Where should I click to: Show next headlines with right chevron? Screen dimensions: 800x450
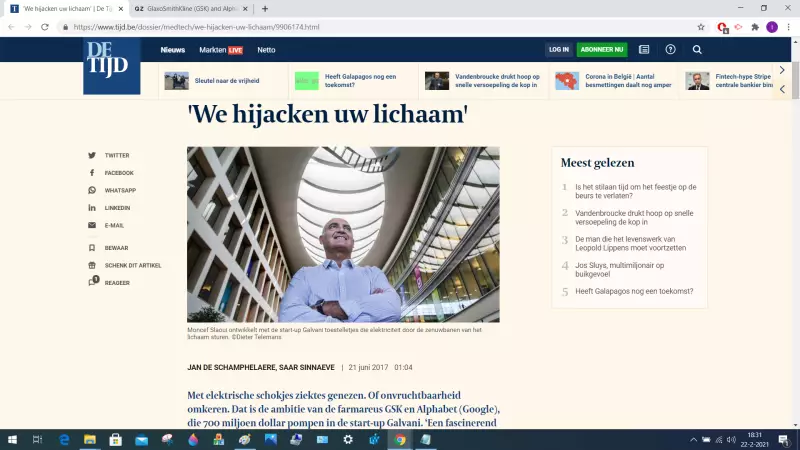click(x=782, y=70)
